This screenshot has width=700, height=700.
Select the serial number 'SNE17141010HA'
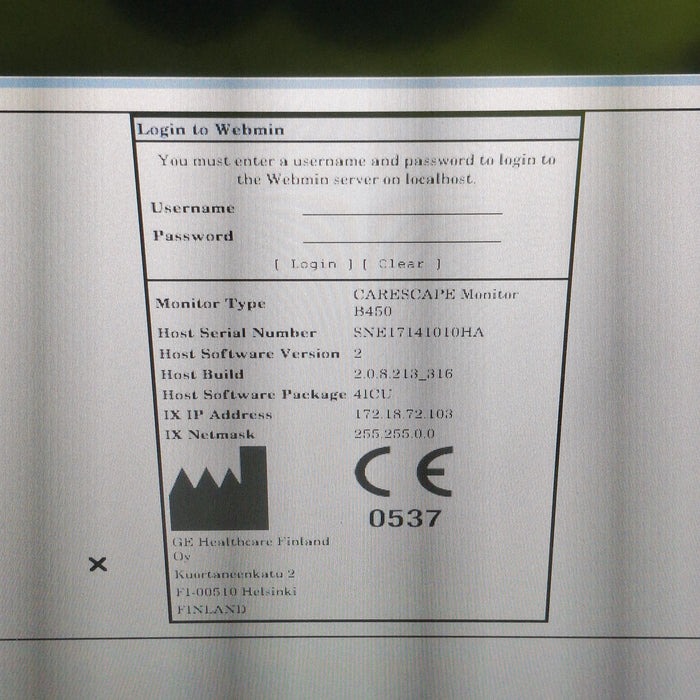pos(418,332)
